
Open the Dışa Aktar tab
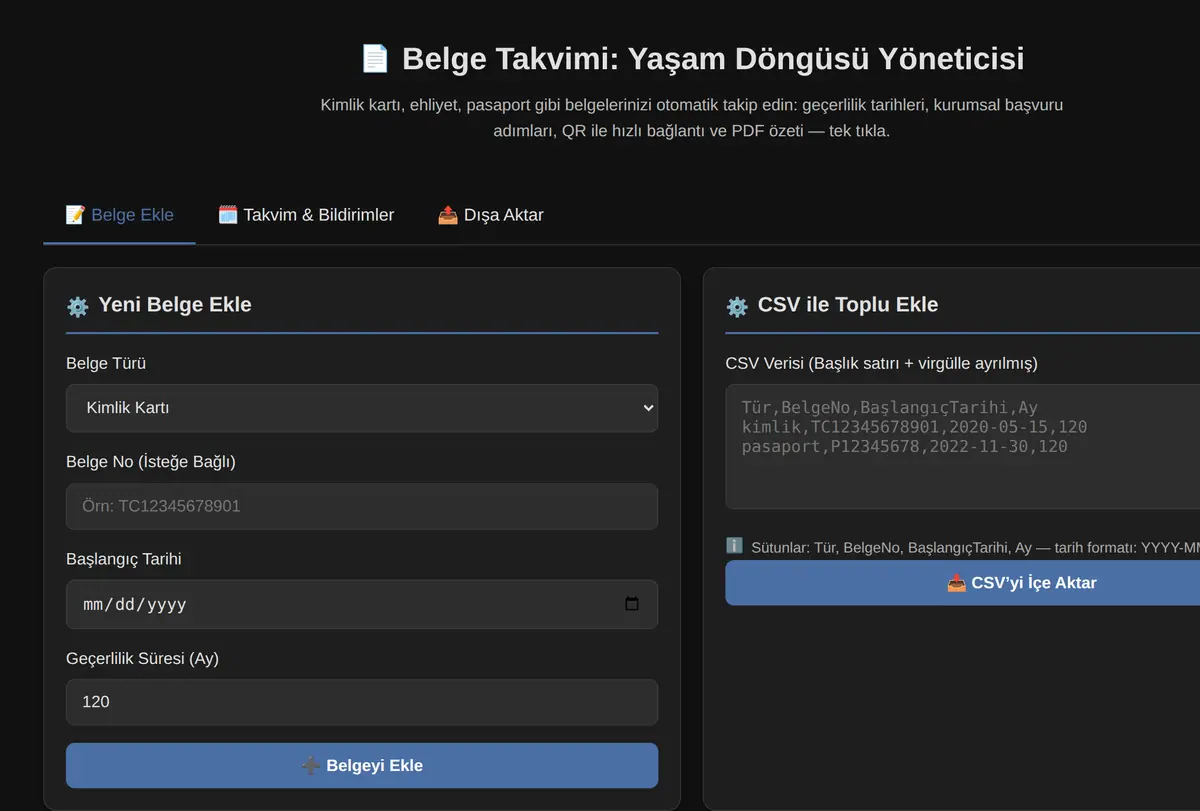click(491, 215)
